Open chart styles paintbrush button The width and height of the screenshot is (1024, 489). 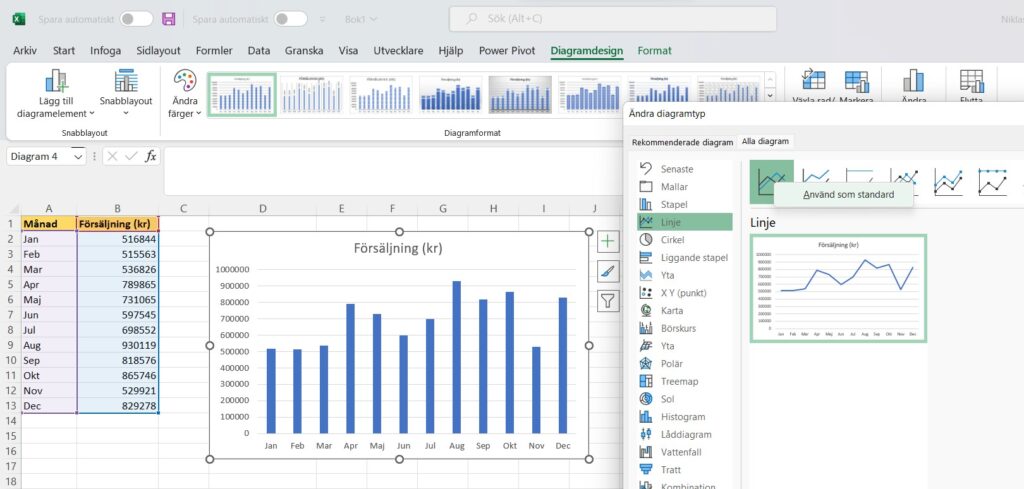pyautogui.click(x=609, y=270)
